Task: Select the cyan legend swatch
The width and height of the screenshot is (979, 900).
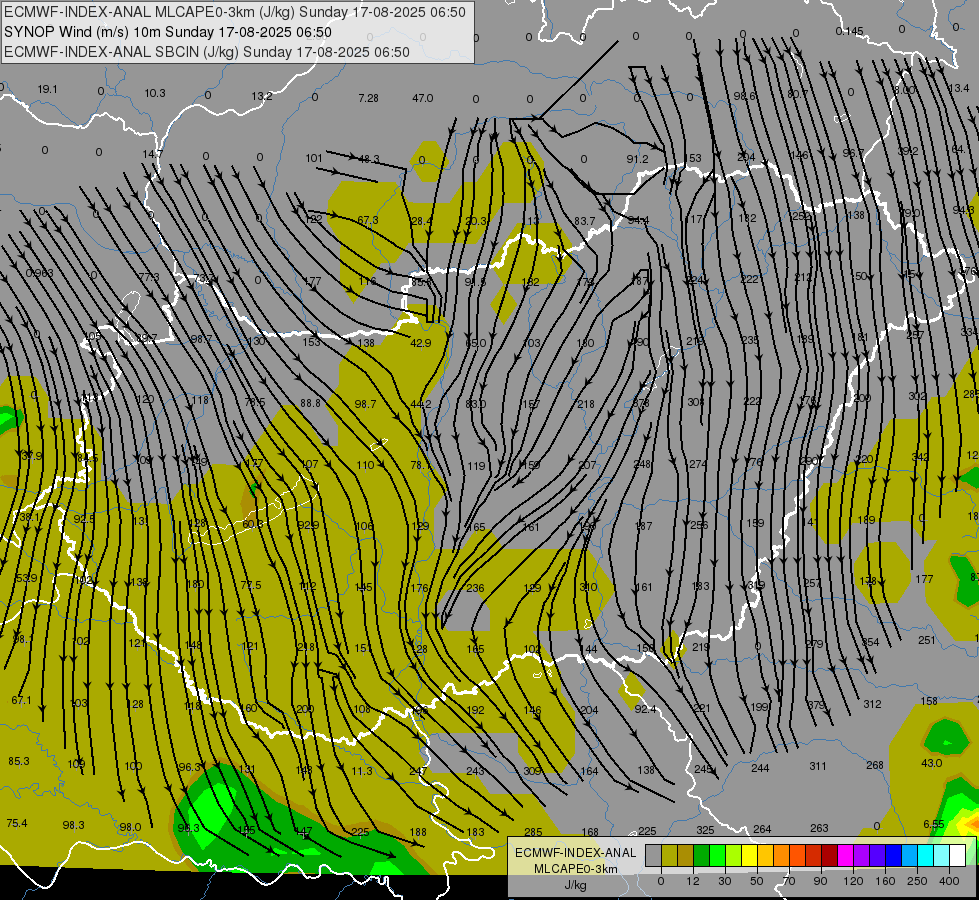Action: (925, 855)
